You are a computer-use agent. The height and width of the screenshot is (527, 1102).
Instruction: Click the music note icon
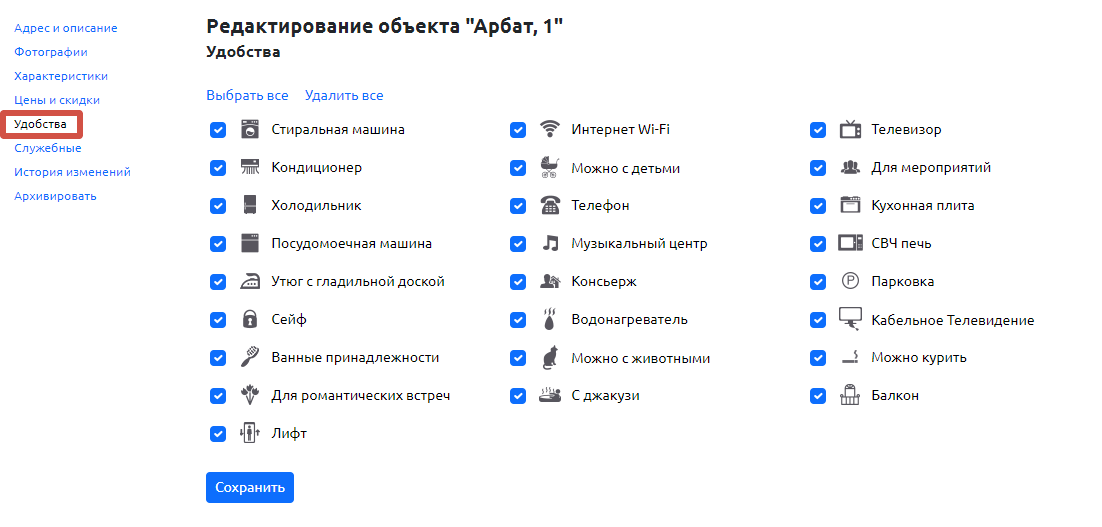[550, 244]
